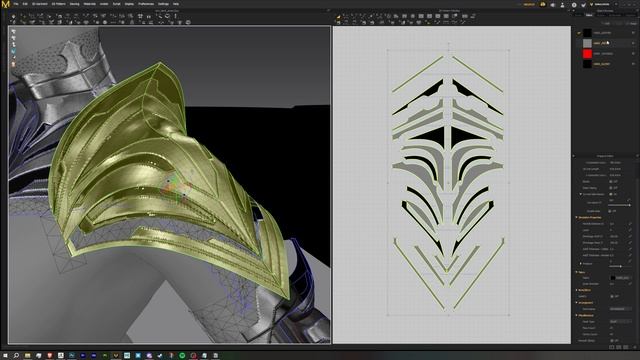Click the edit pencil beside Grain Direction
Screen dimensions: 640x360
tap(630, 284)
